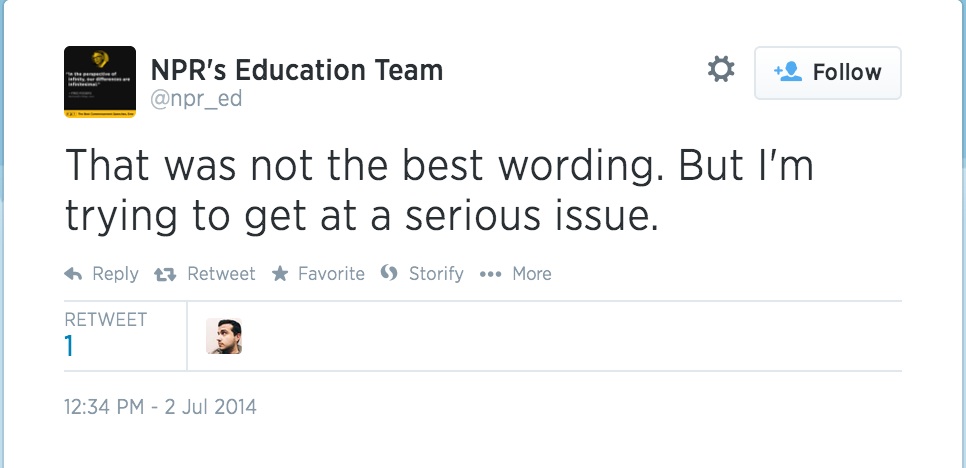The width and height of the screenshot is (966, 468).
Task: Select the Retweet text label
Action: click(221, 273)
